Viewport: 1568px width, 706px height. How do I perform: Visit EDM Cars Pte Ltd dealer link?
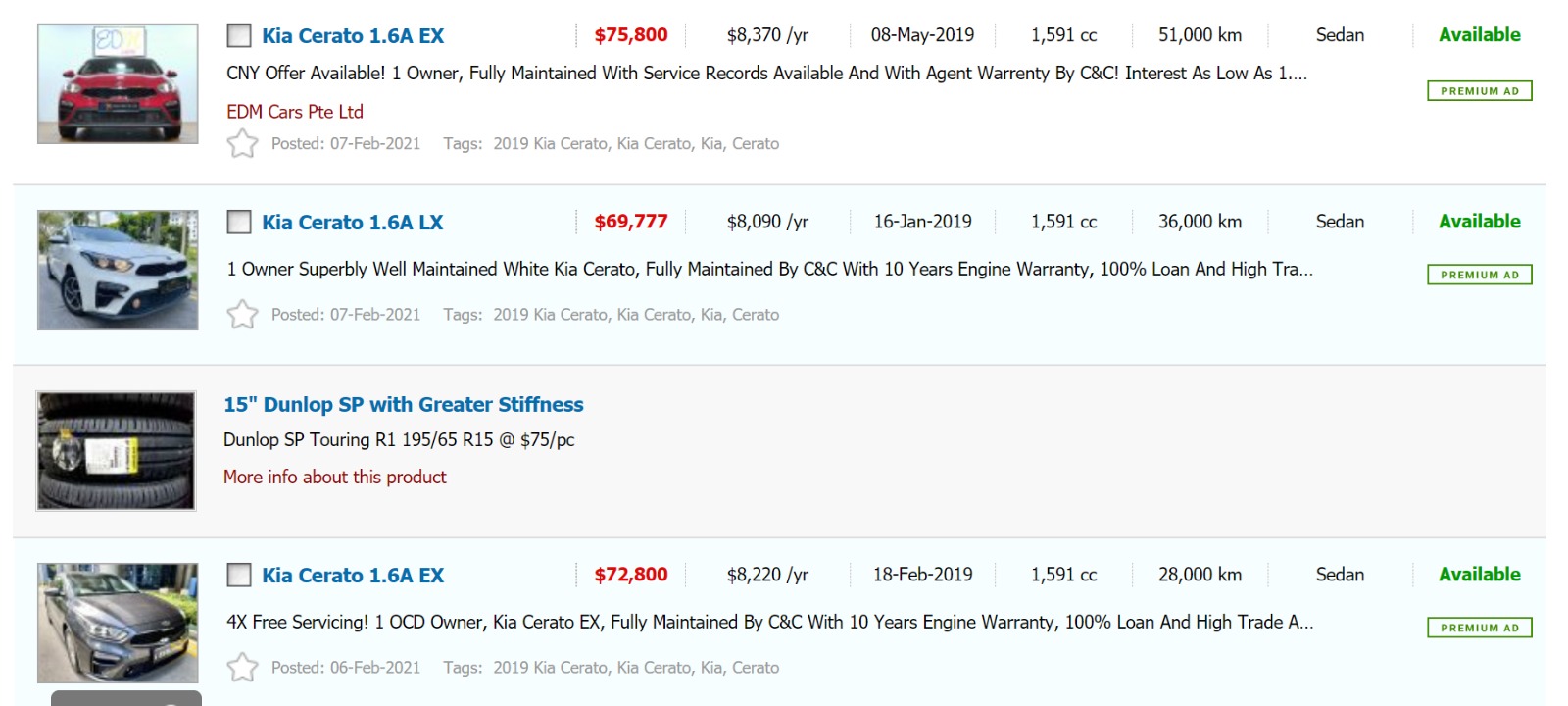(x=295, y=112)
